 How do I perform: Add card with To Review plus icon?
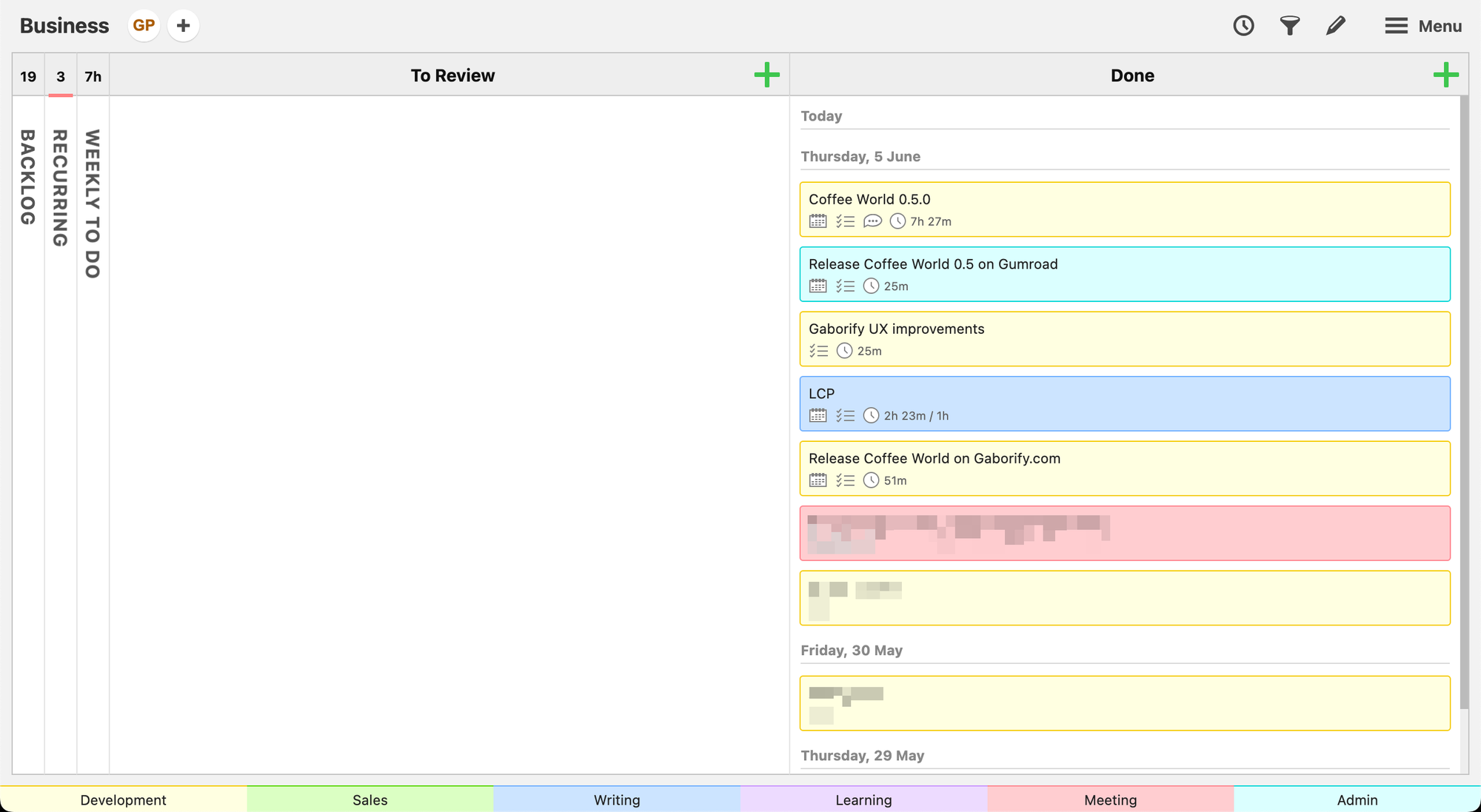coord(766,75)
